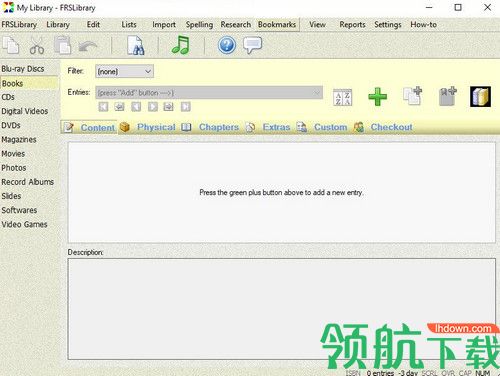Open the How-to menu
This screenshot has height=376, width=500.
click(423, 25)
